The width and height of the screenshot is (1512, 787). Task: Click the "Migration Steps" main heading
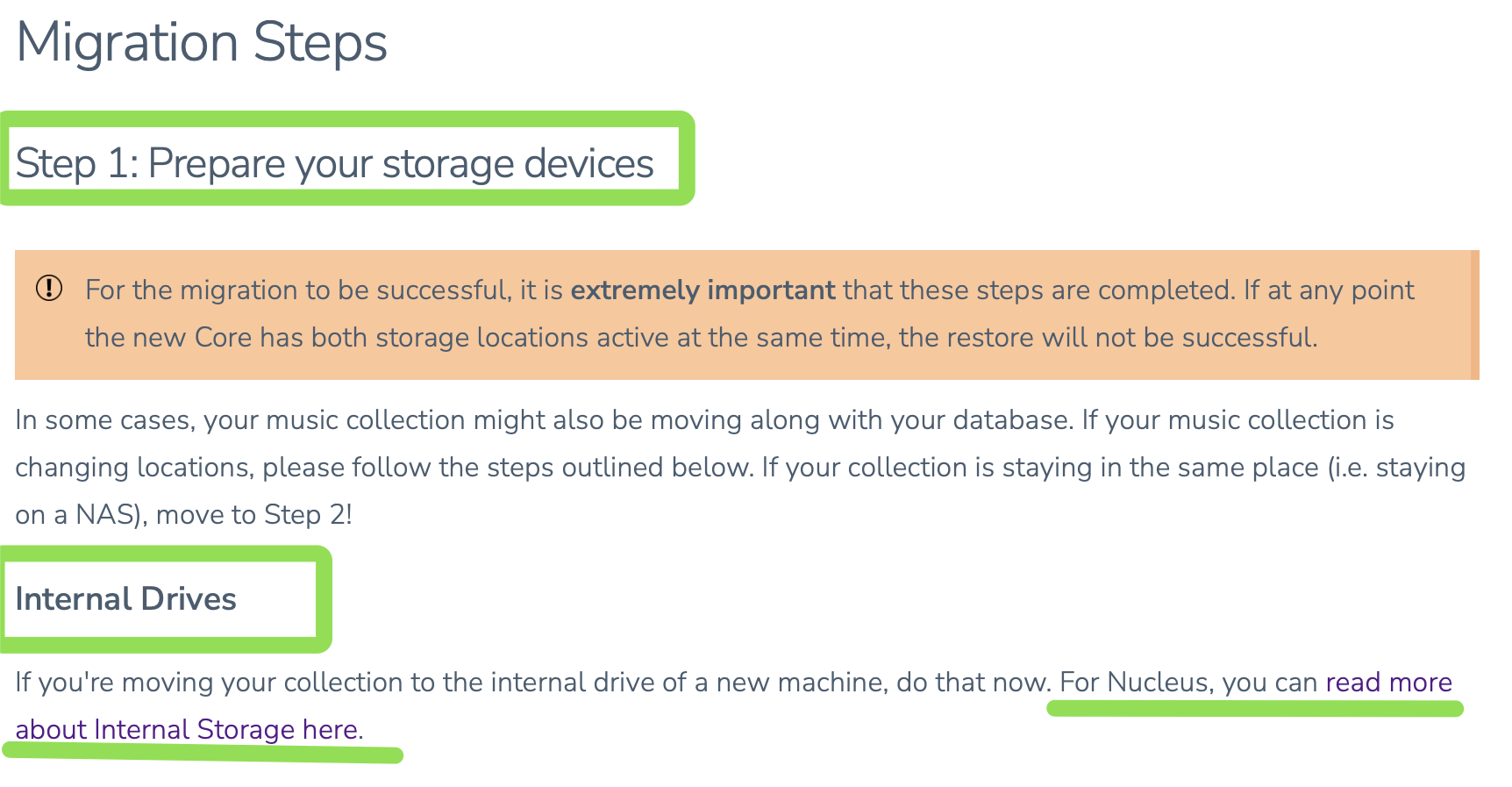[202, 42]
